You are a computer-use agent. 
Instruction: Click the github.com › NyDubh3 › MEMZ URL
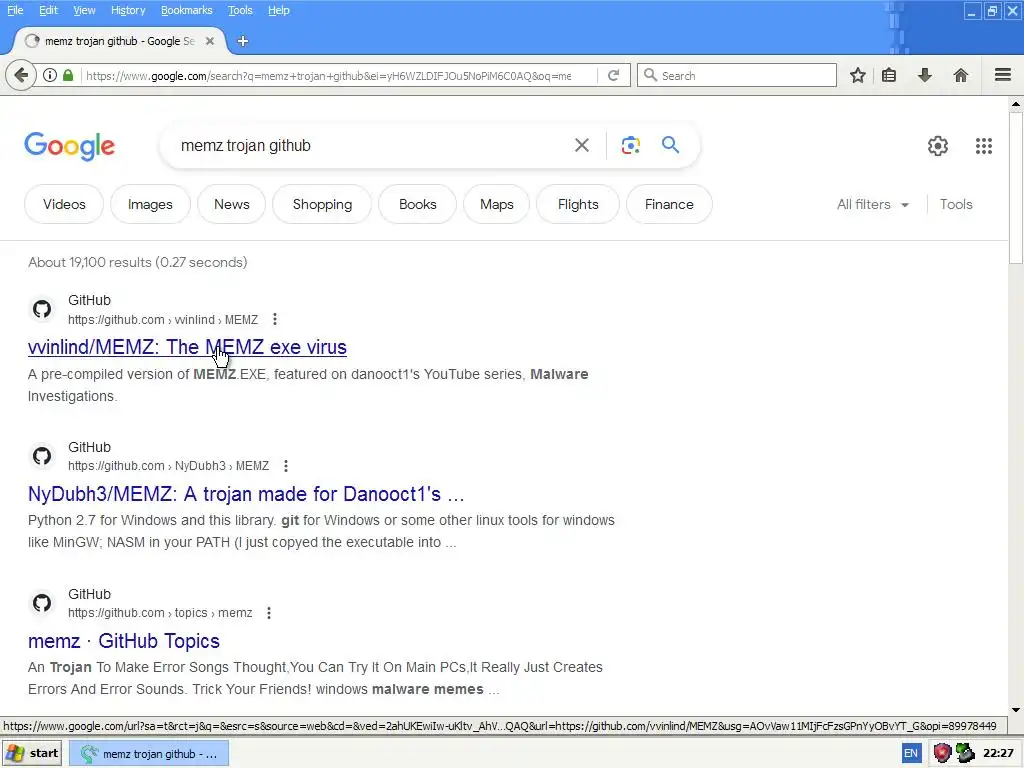click(168, 466)
